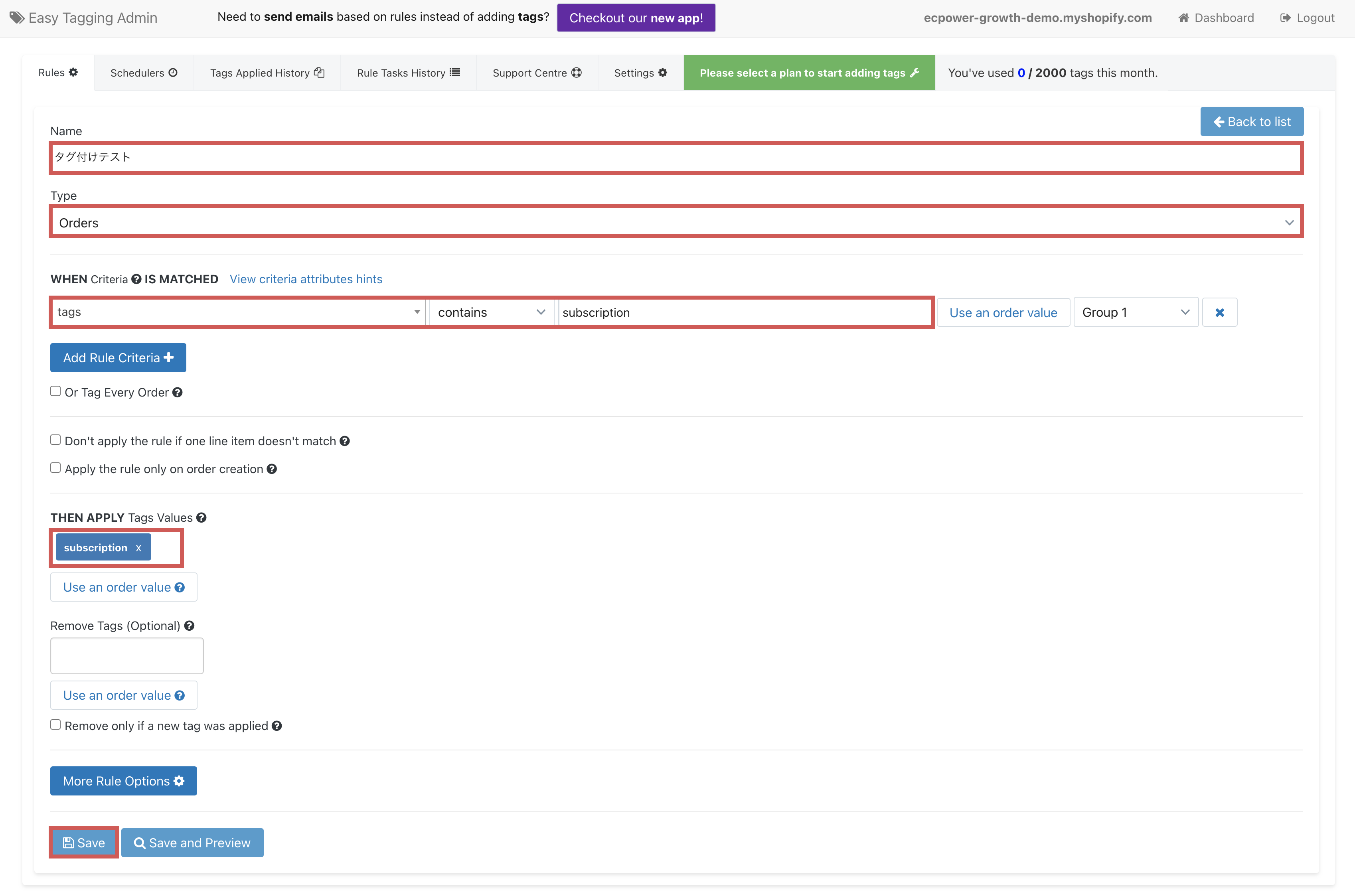The width and height of the screenshot is (1355, 896).
Task: Open the Settings tab
Action: coord(640,73)
